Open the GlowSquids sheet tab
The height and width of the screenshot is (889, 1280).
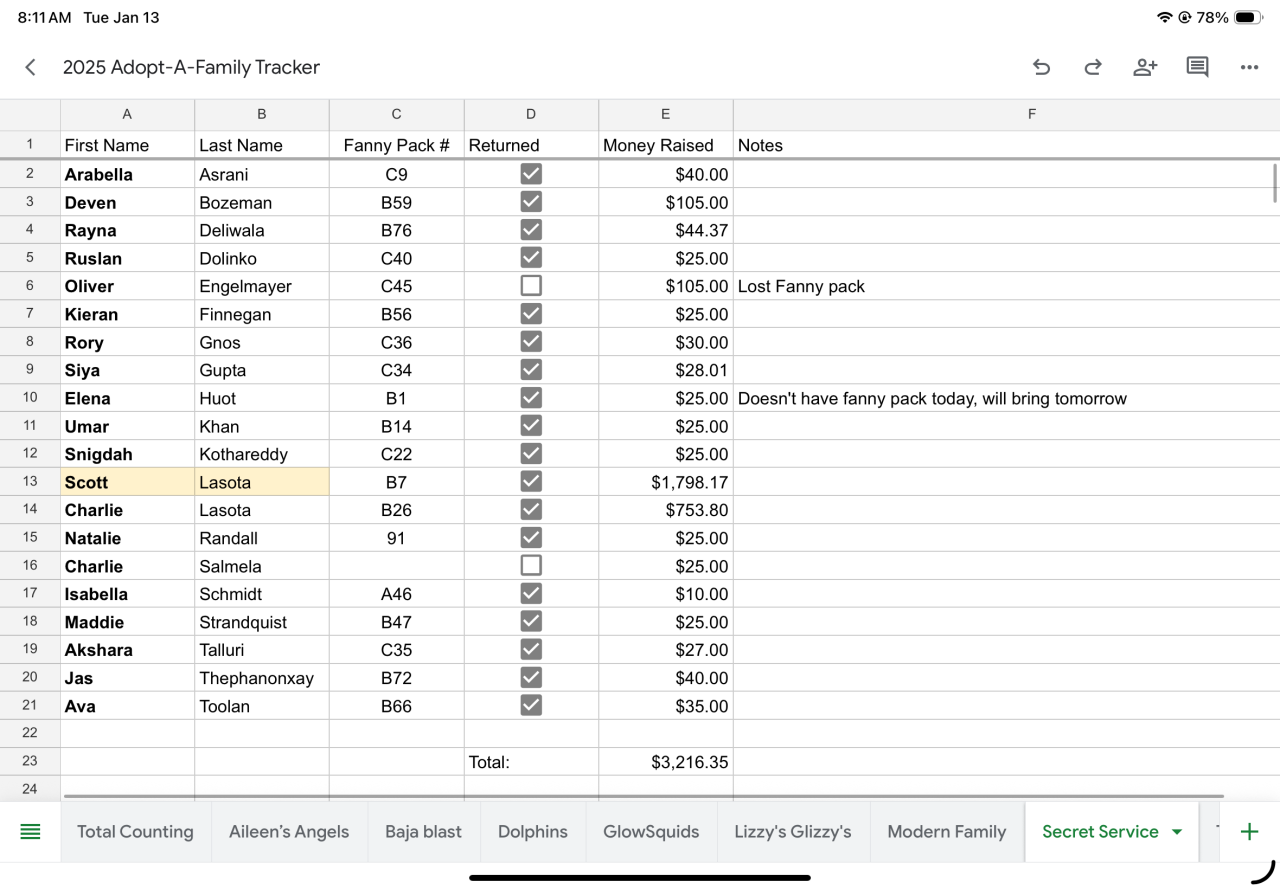tap(651, 831)
